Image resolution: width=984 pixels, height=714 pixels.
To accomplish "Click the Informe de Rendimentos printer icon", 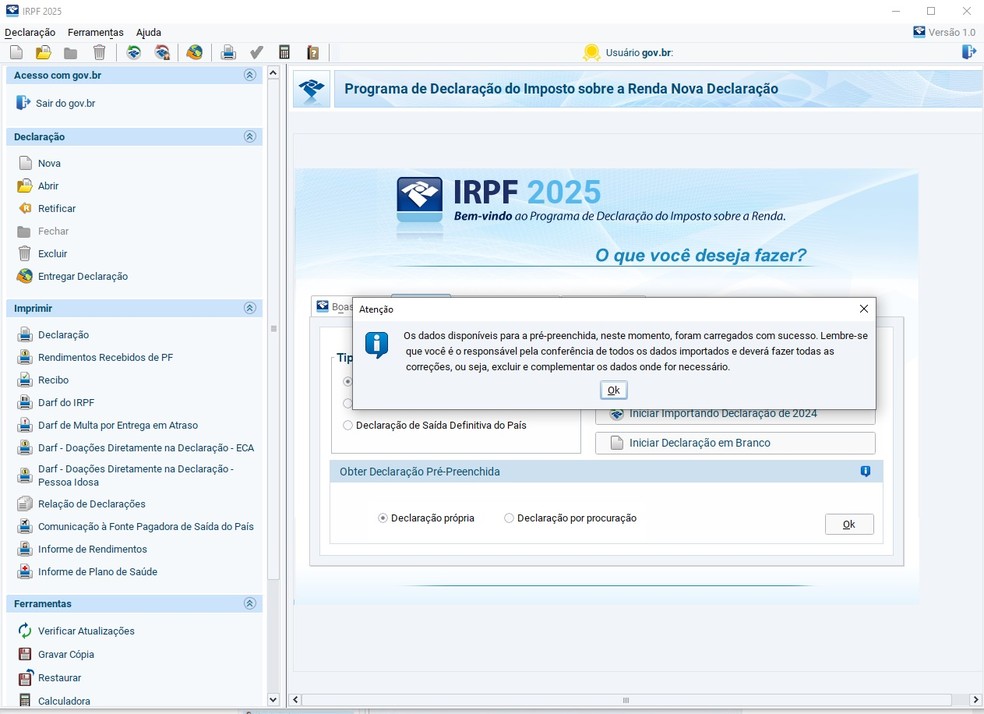I will (24, 549).
